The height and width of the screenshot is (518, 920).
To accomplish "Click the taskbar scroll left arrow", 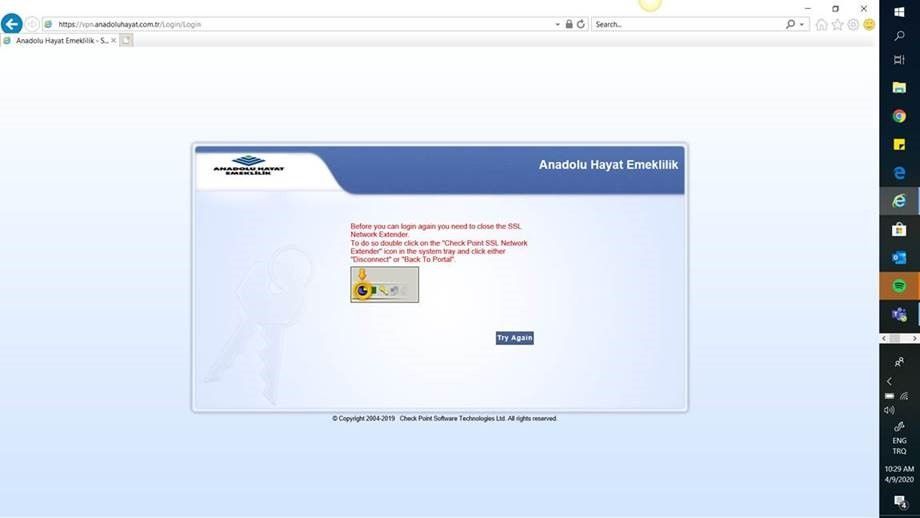I will coord(884,338).
